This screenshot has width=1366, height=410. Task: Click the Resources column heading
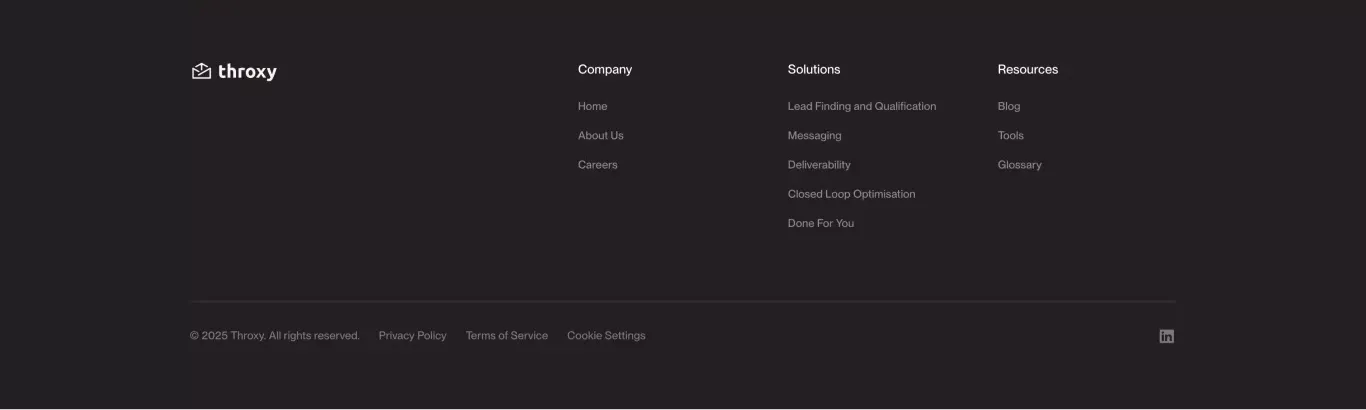point(1027,69)
